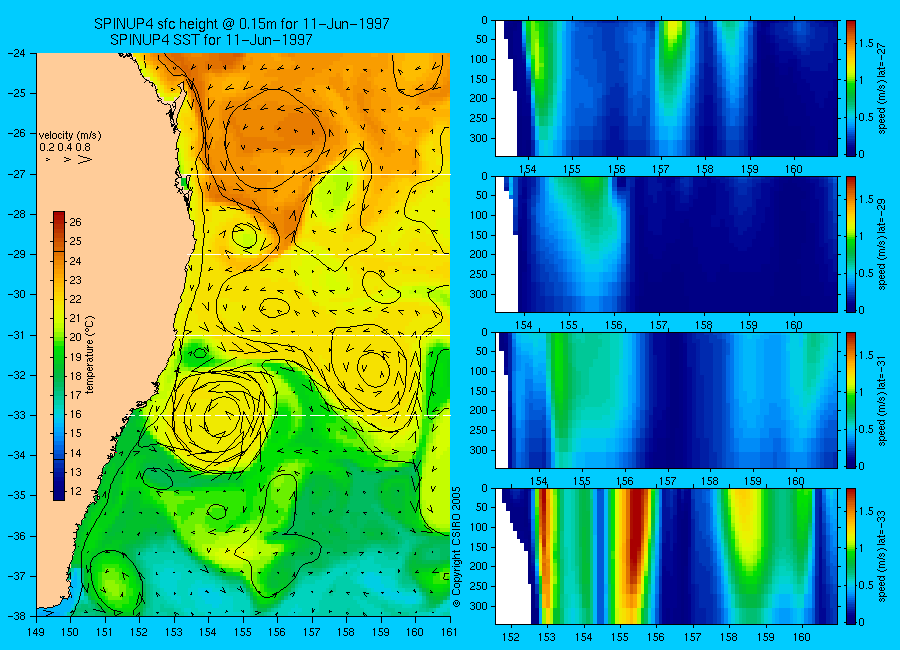Click the "Copyright CSIRO 2005" vertical text
Viewport: 900px width, 650px height.
coord(456,547)
